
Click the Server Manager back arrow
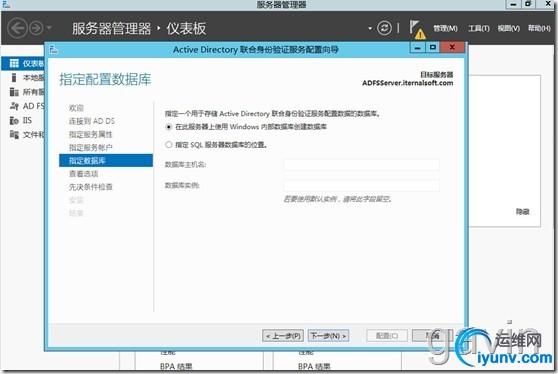(17, 28)
